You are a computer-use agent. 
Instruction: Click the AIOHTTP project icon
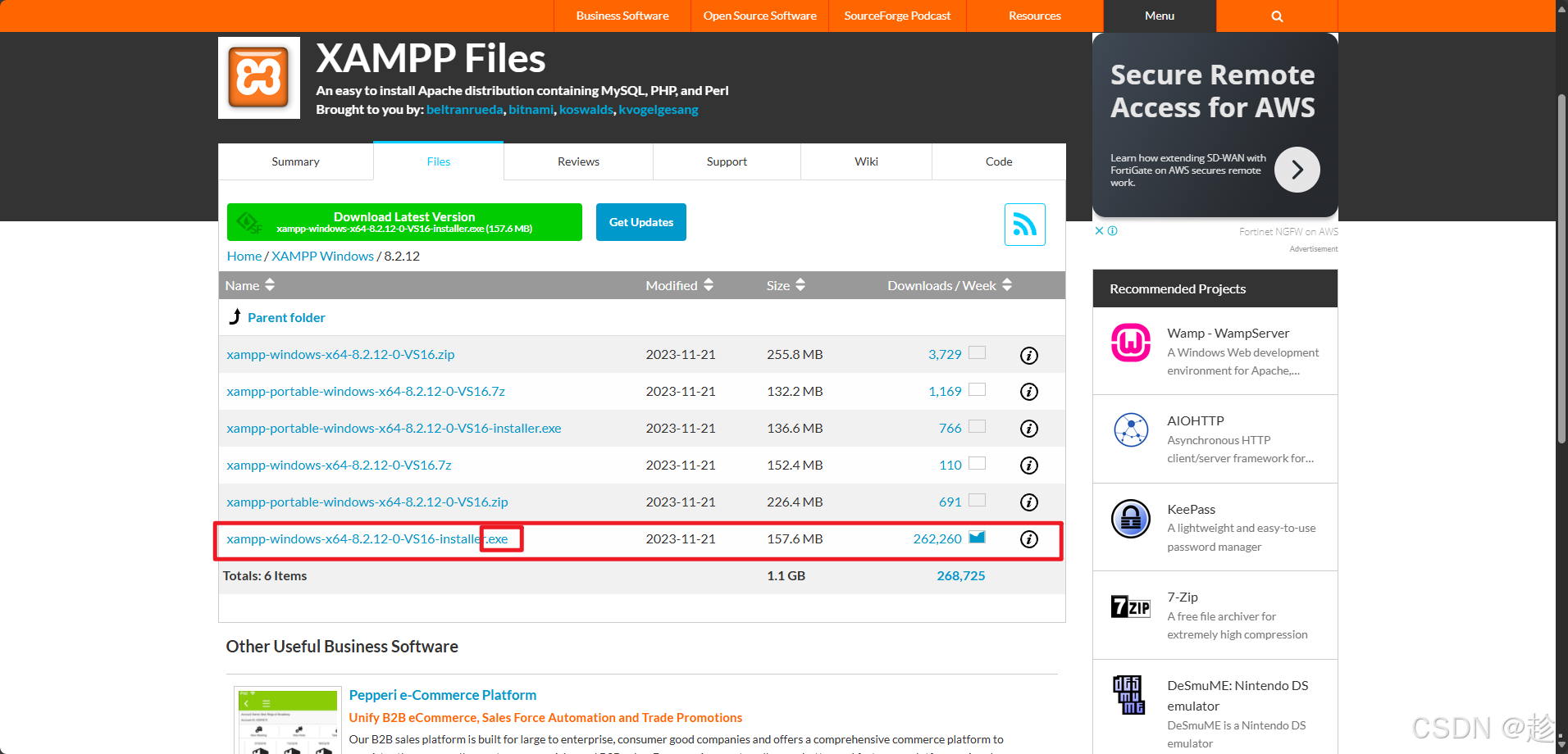tap(1131, 430)
